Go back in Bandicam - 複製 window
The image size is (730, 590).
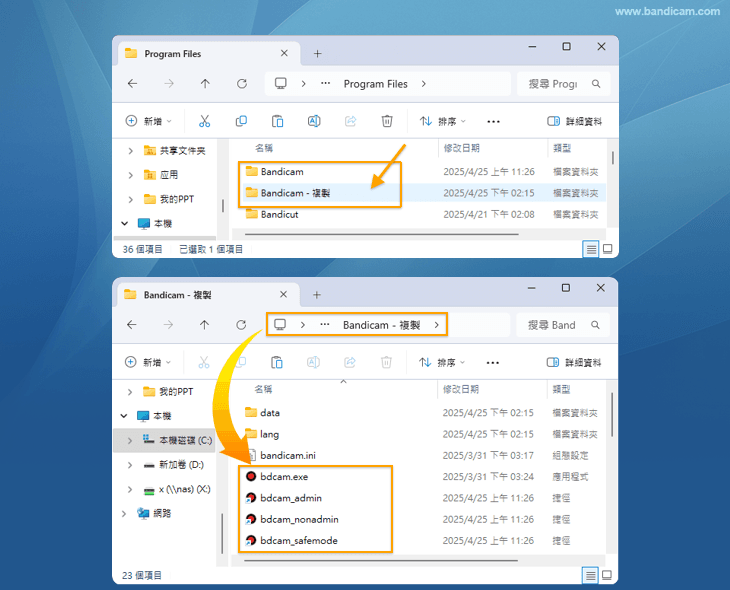click(x=132, y=325)
